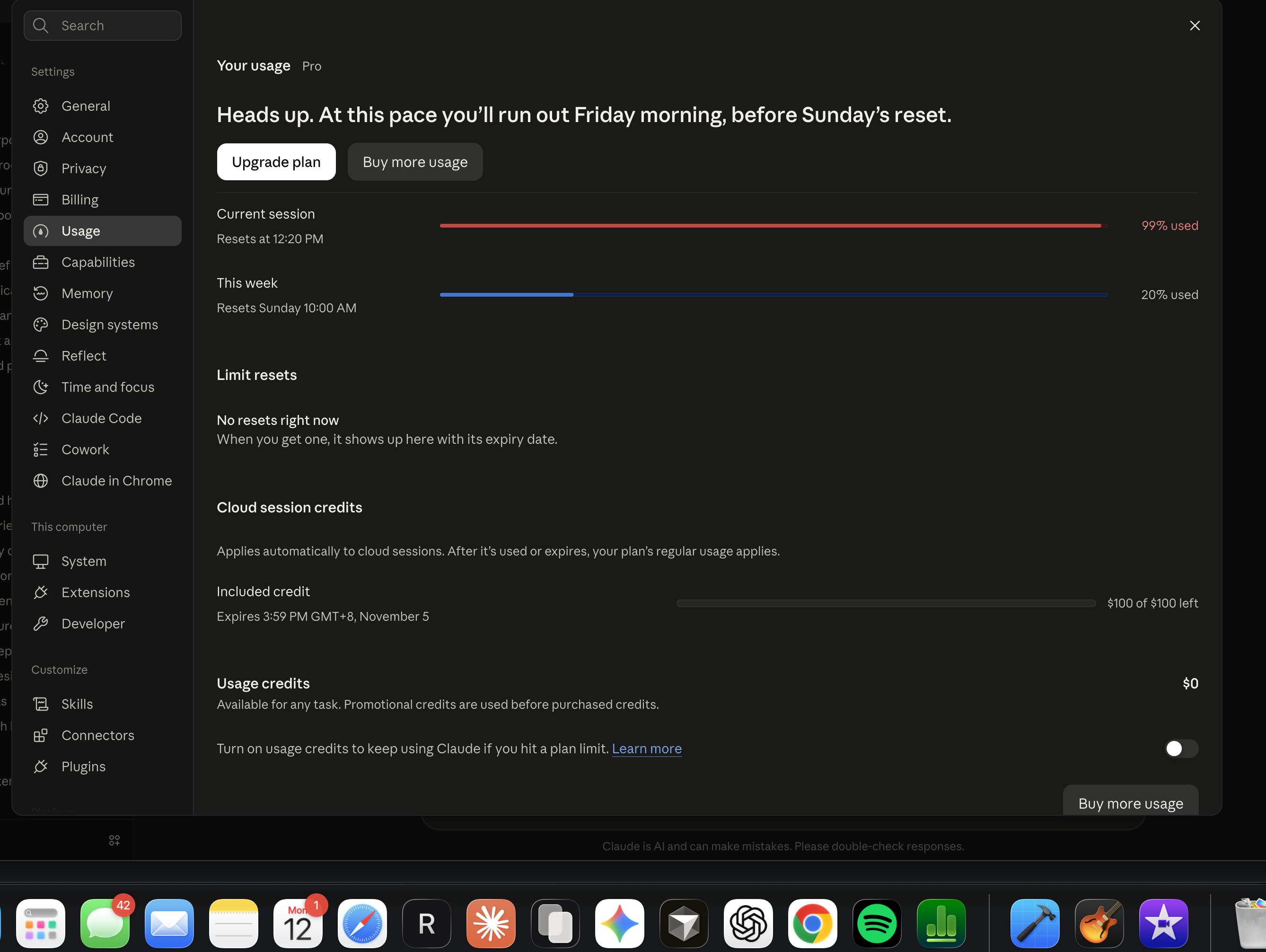The width and height of the screenshot is (1266, 952).
Task: Open Design systems palette icon
Action: (x=41, y=325)
